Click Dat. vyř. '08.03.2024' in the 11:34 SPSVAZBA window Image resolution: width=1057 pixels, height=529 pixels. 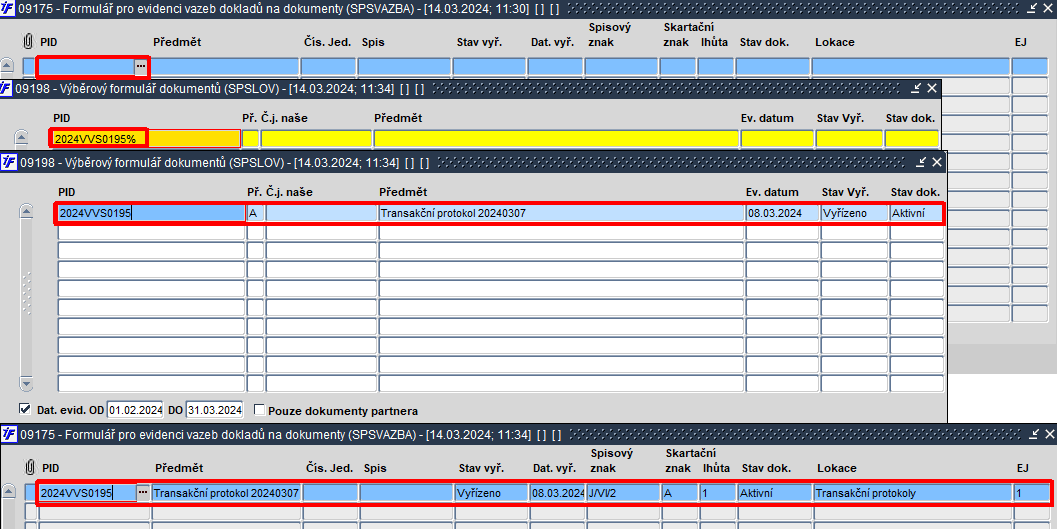pos(557,493)
